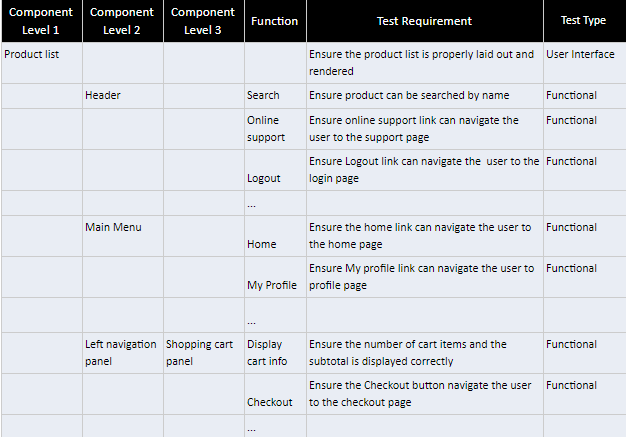Click the Logout function cell
This screenshot has height=437, width=627.
pyautogui.click(x=275, y=170)
